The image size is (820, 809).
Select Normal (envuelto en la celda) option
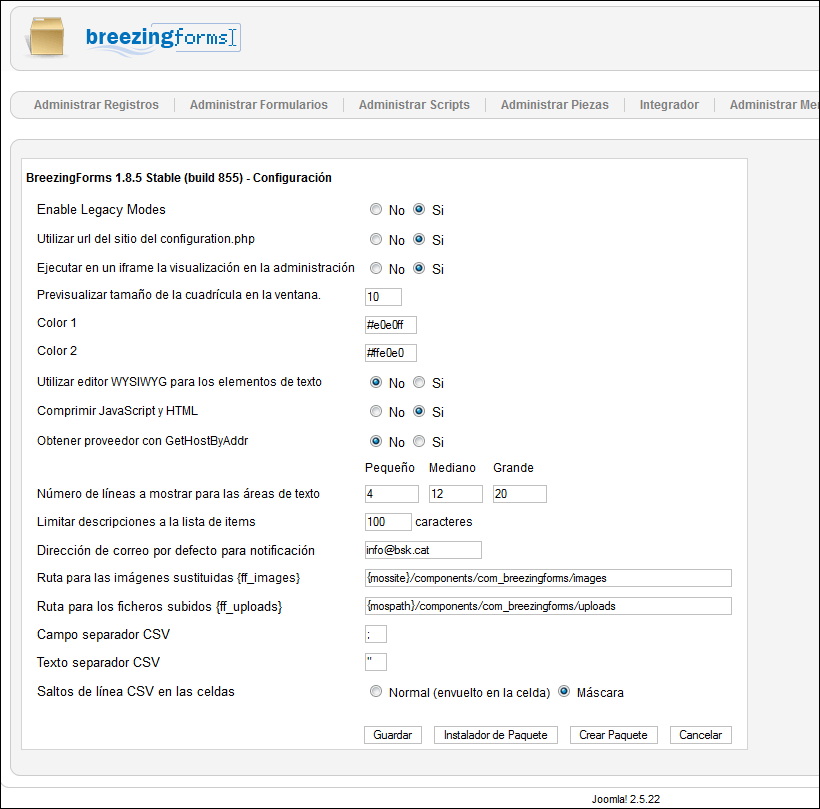tap(375, 692)
